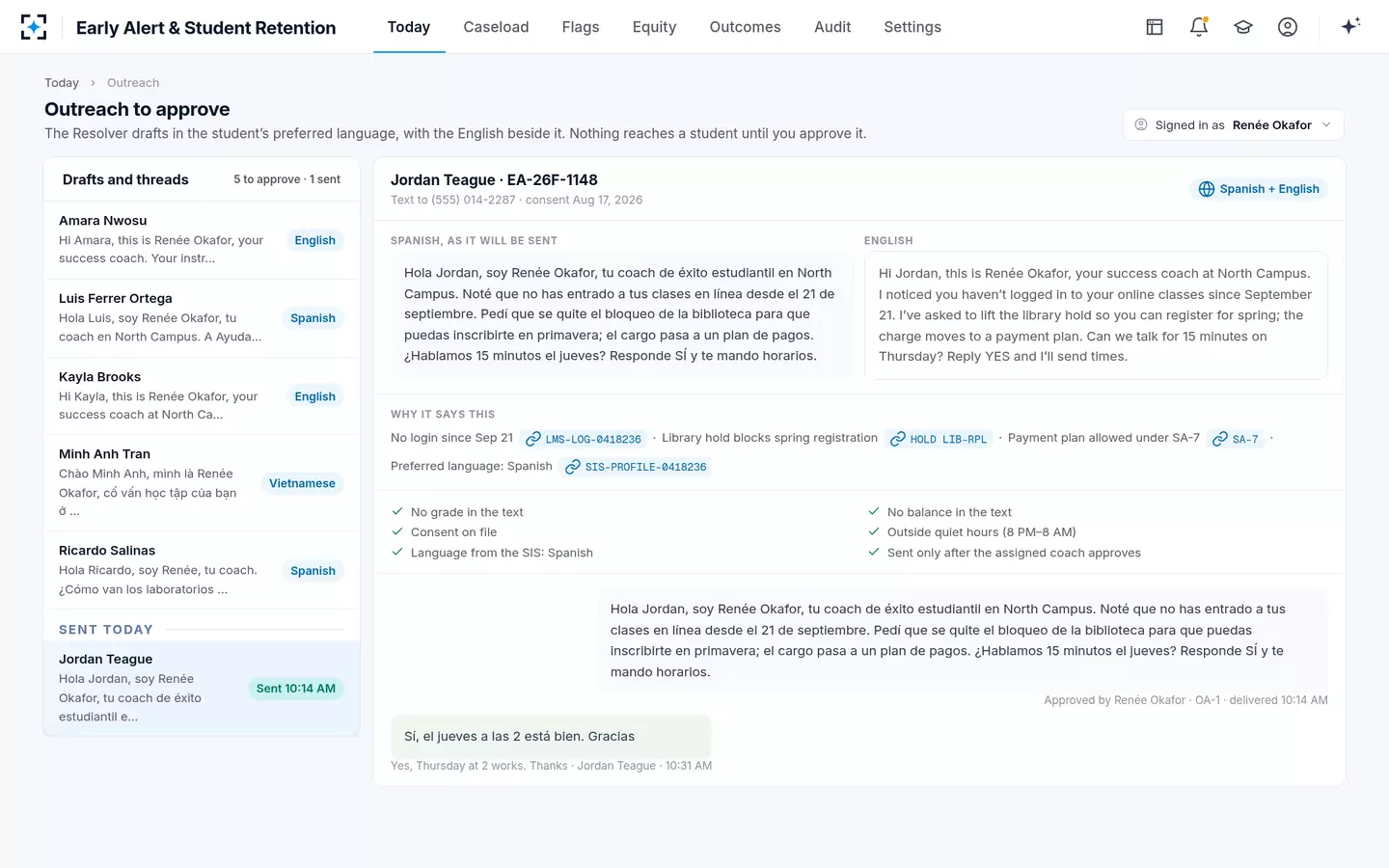Click the '5 to approve · 1 sent' counter
Image resolution: width=1389 pixels, height=868 pixels.
286,179
